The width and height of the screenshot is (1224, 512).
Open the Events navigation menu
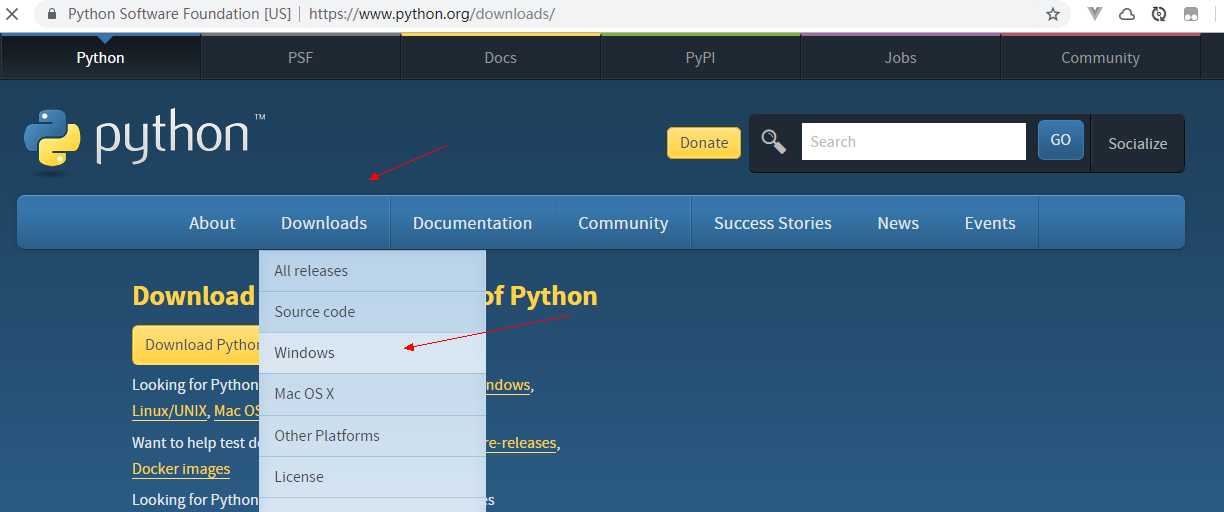pyautogui.click(x=990, y=223)
